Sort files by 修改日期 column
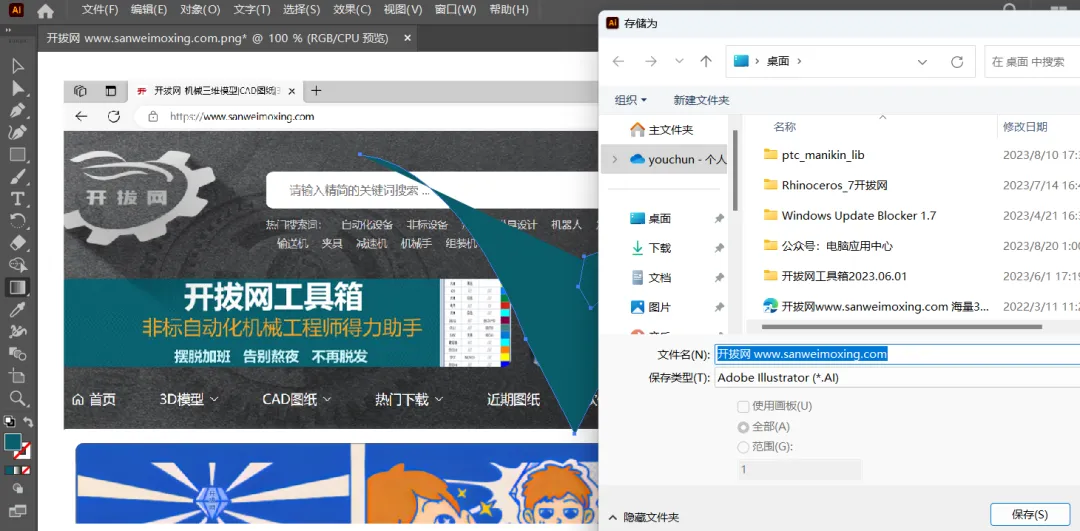Viewport: 1080px width, 531px height. (x=1025, y=127)
